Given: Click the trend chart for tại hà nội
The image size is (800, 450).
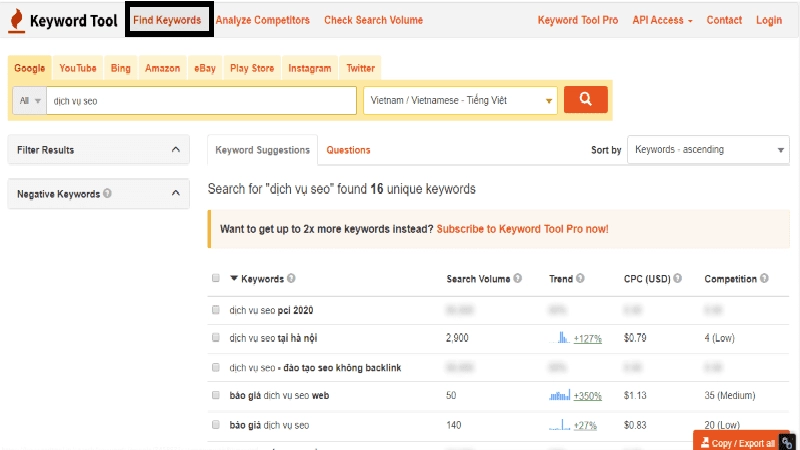Looking at the screenshot, I should pyautogui.click(x=562, y=337).
